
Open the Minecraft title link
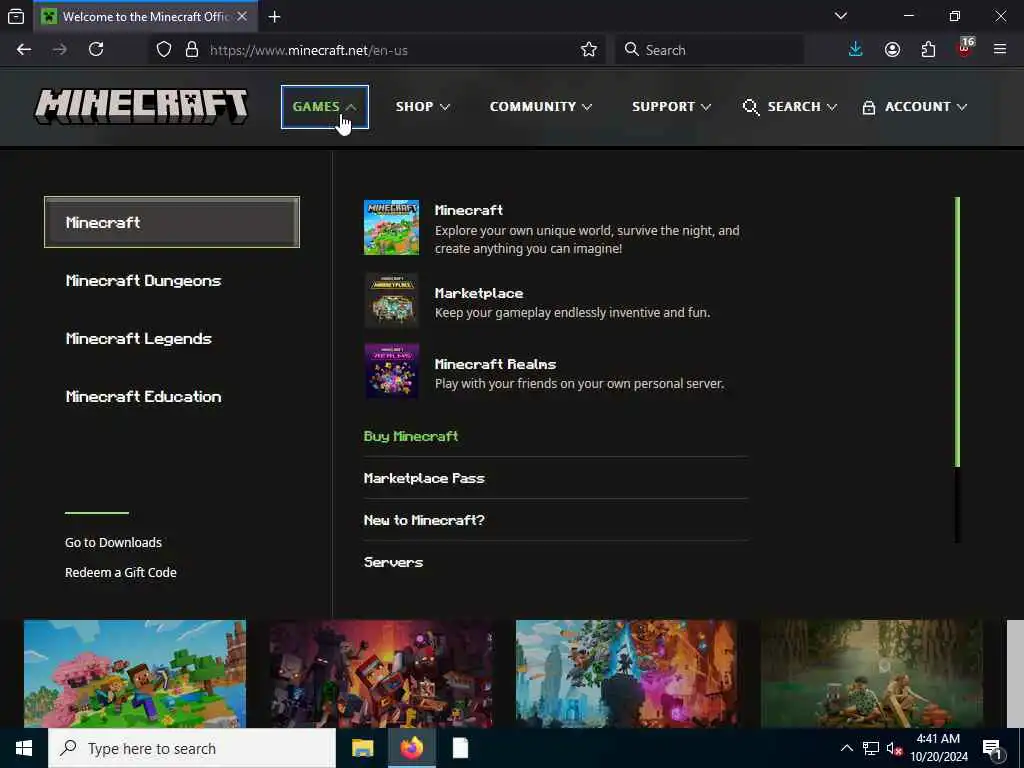coord(469,210)
